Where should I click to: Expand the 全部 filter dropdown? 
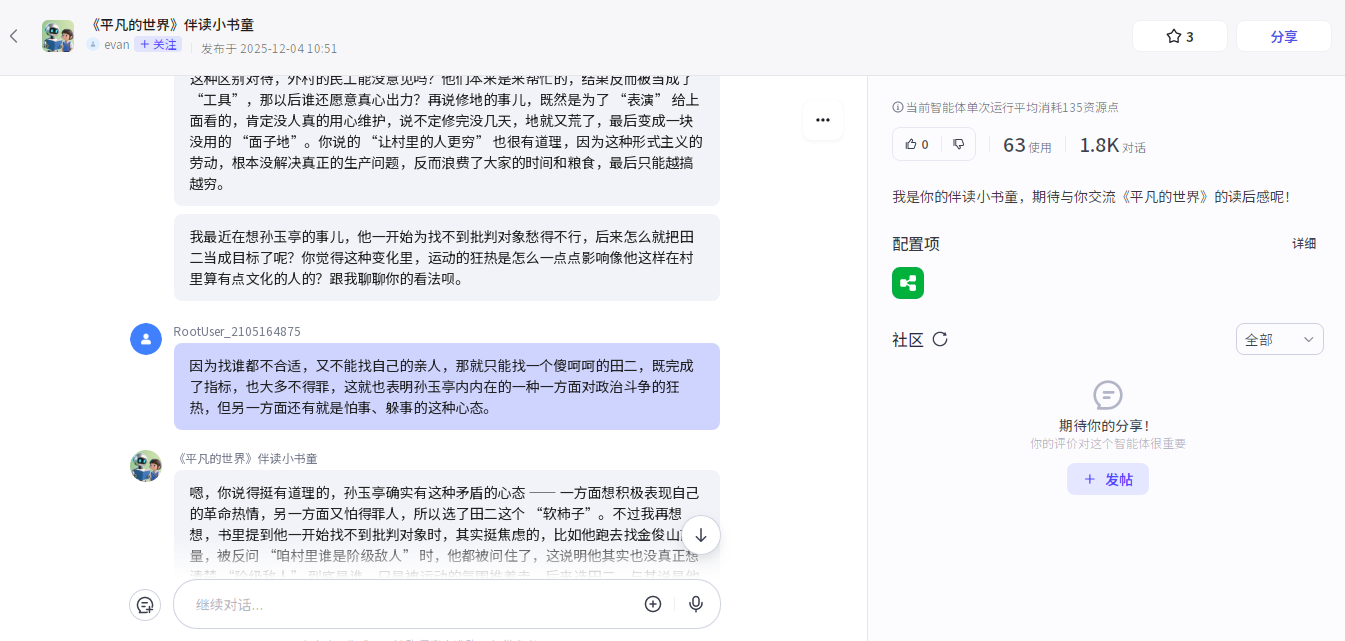[1279, 339]
